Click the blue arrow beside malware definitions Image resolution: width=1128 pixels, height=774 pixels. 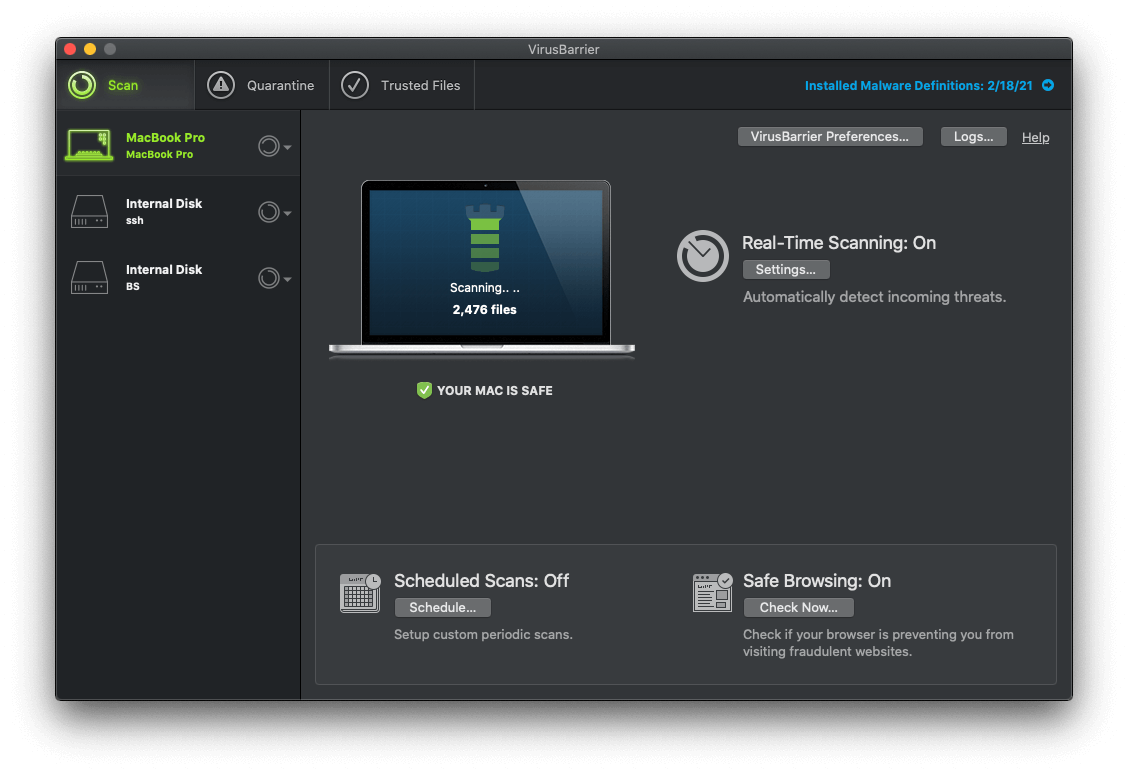(x=1048, y=85)
